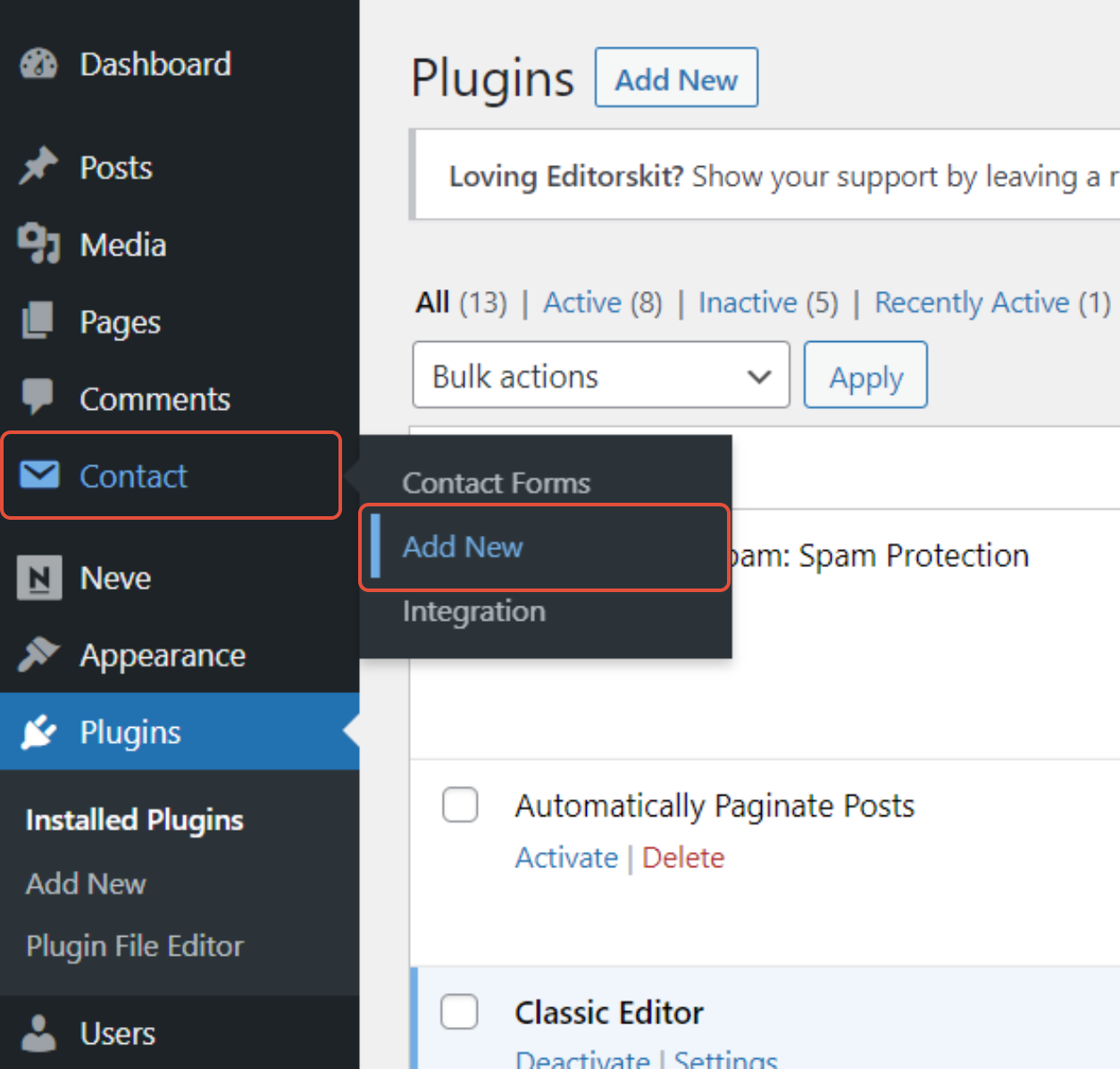Click the Posts pushpin icon
The image size is (1120, 1069).
38,166
